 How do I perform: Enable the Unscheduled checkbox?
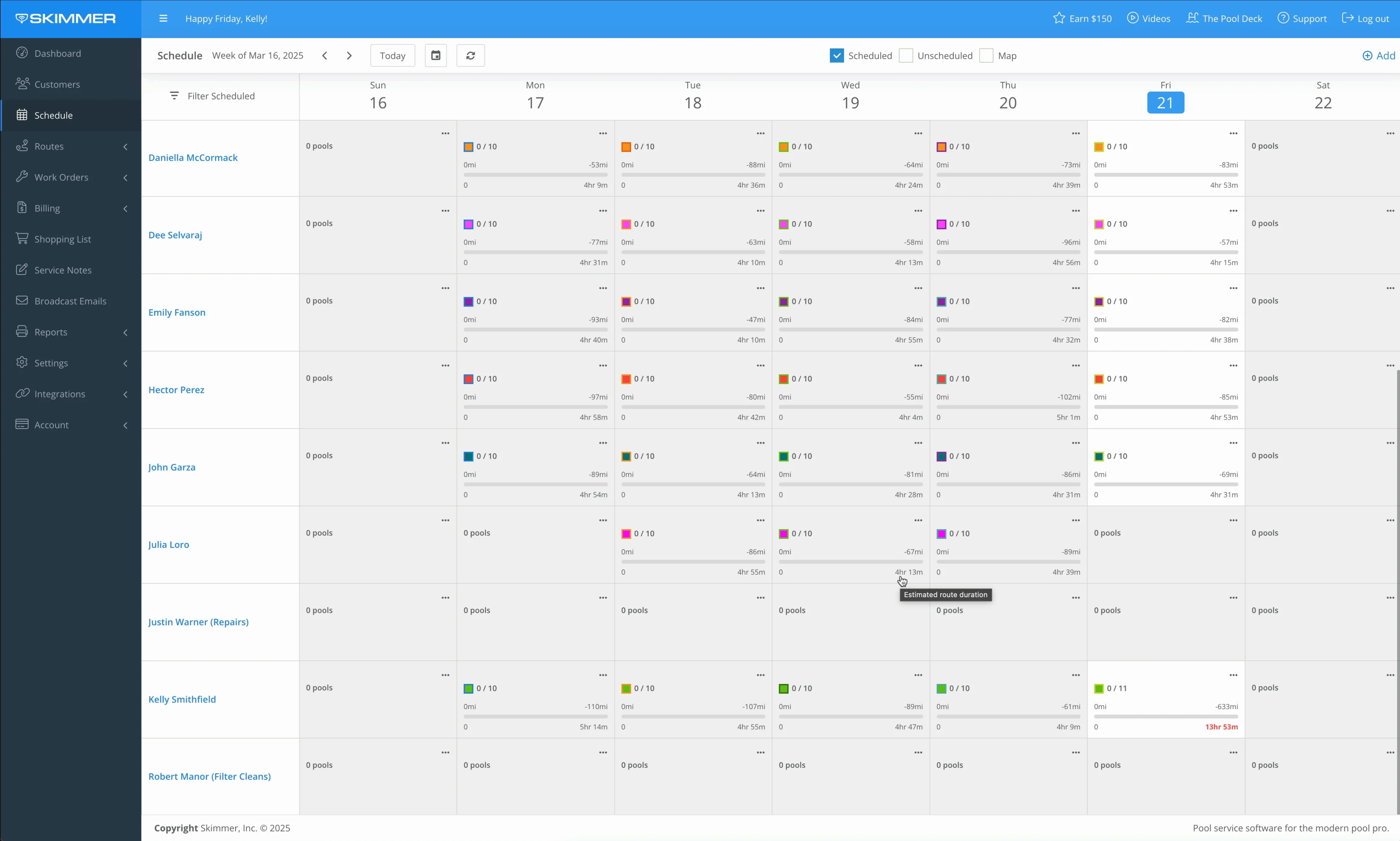(906, 55)
